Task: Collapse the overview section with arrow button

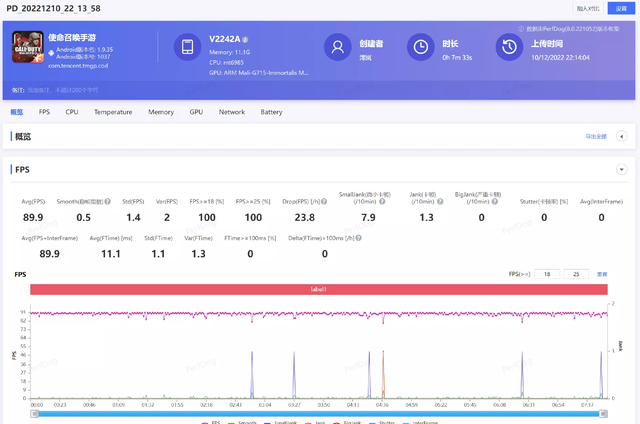Action: click(x=622, y=137)
